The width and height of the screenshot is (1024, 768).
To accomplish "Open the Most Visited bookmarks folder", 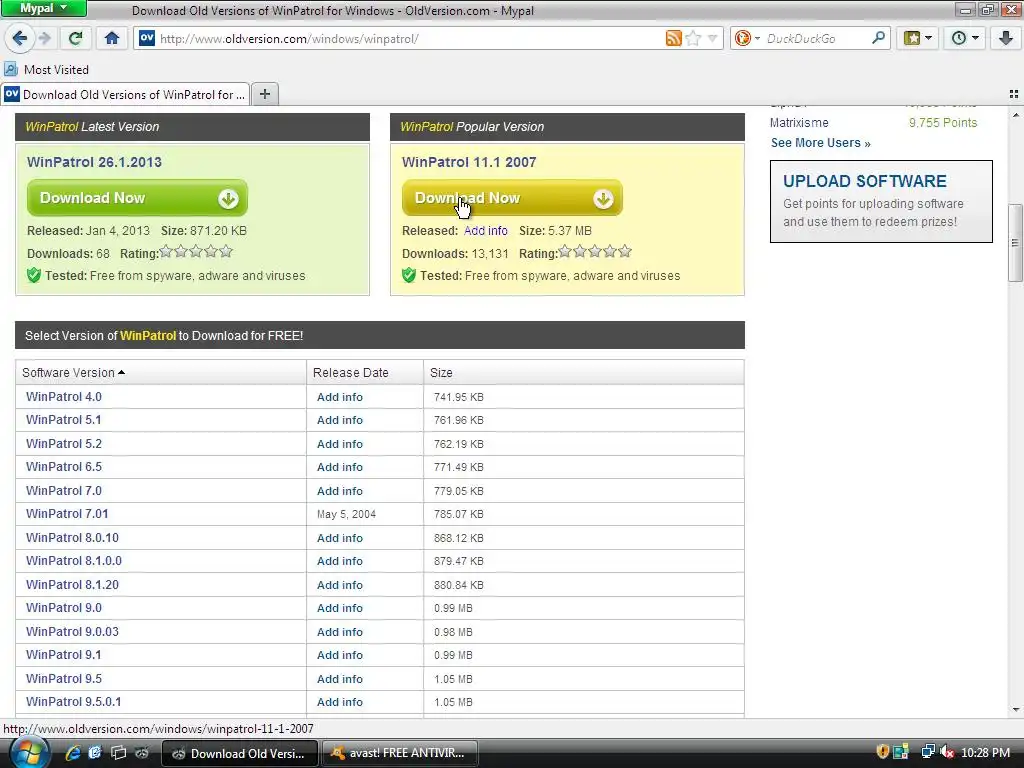I will [46, 69].
